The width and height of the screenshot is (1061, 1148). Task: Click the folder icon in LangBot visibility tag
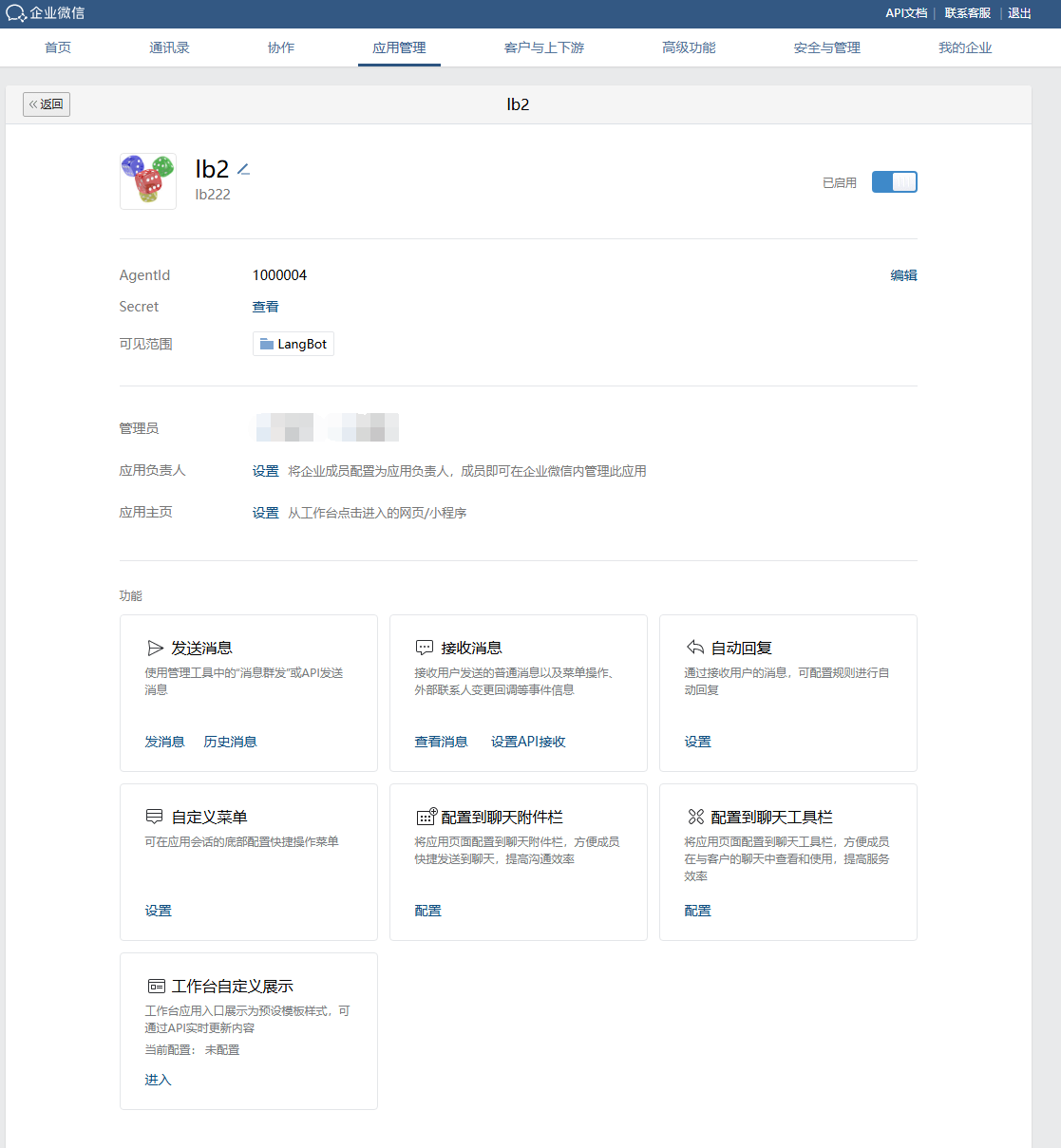pos(267,343)
